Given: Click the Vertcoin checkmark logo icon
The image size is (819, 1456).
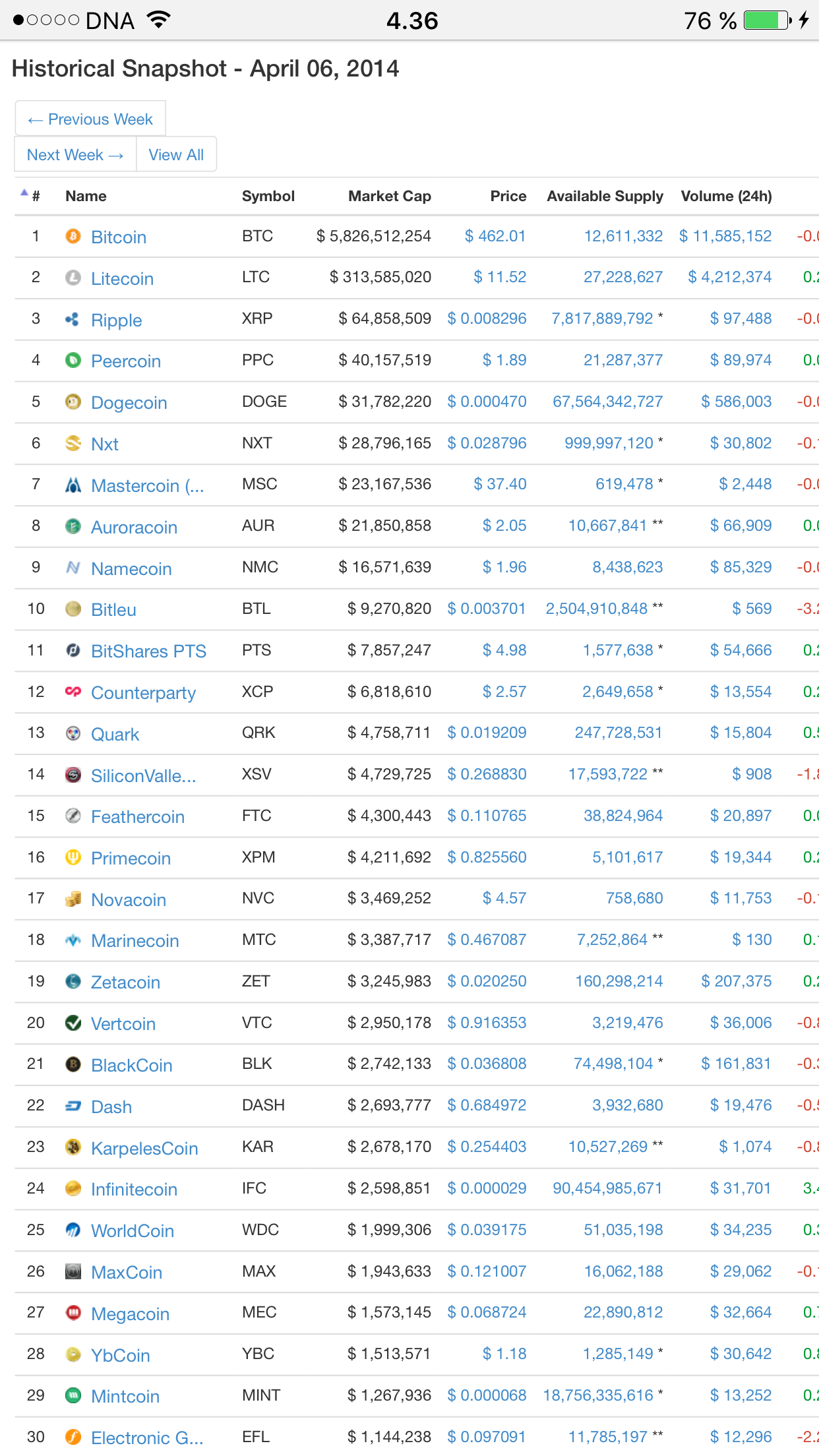Looking at the screenshot, I should pos(73,1023).
